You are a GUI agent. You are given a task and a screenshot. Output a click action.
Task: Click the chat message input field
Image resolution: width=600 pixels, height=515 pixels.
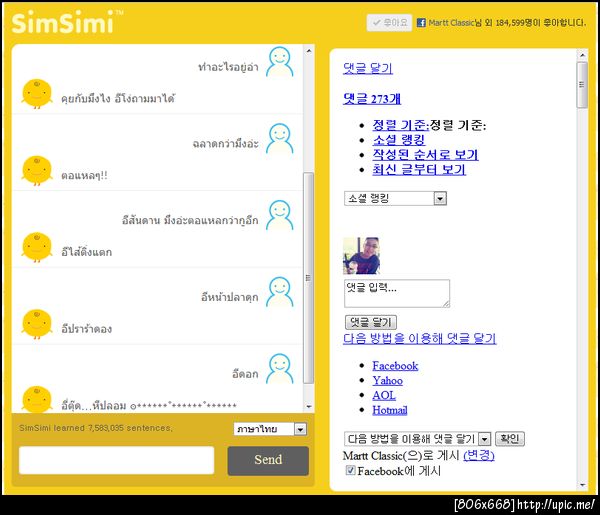click(116, 460)
